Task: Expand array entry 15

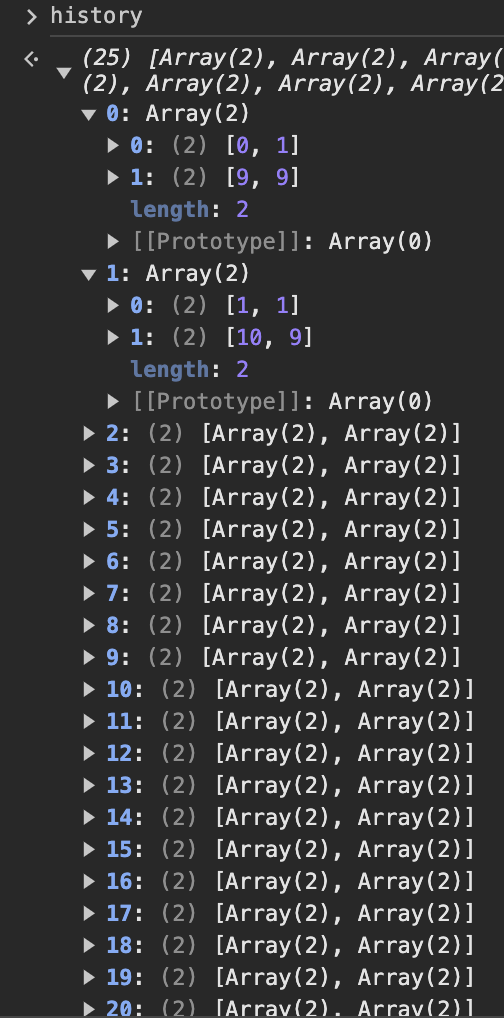Action: (90, 849)
